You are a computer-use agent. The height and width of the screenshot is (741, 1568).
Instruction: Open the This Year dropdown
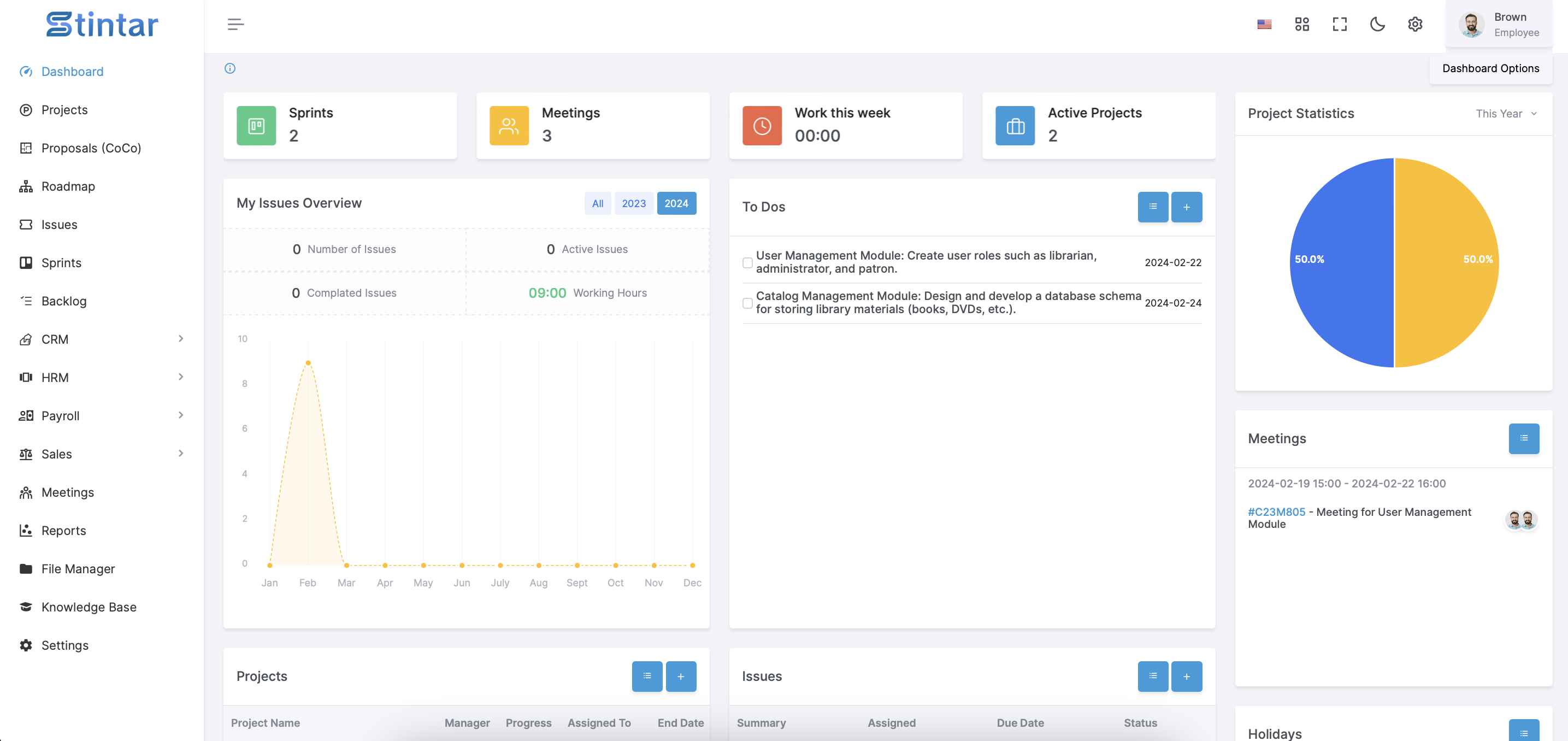pyautogui.click(x=1506, y=114)
